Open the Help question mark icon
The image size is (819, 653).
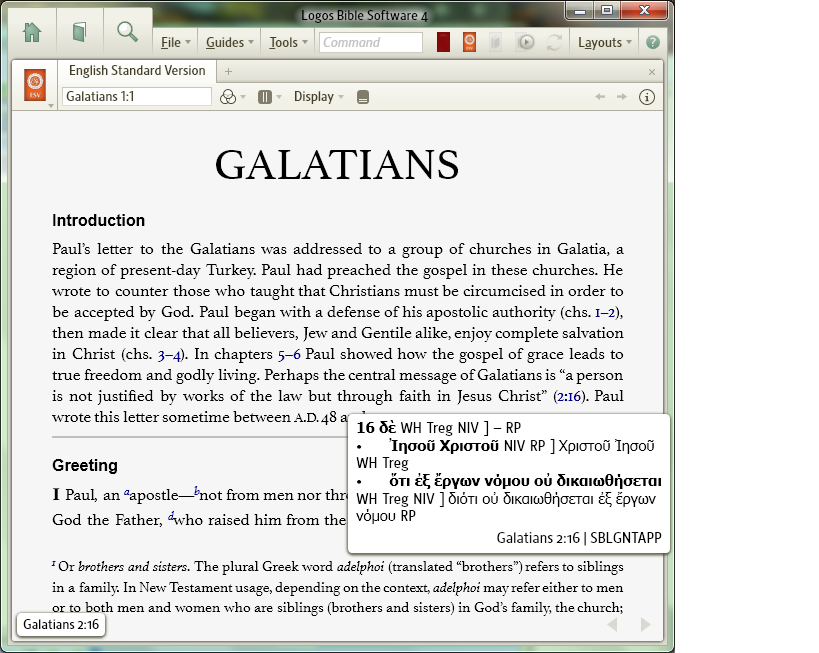click(x=652, y=42)
